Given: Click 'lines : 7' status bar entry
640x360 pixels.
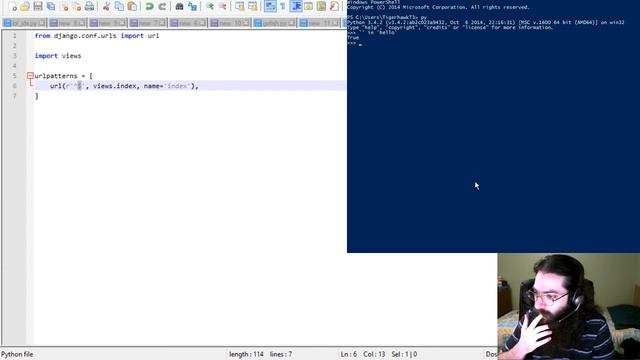Looking at the screenshot, I should click(x=281, y=354).
